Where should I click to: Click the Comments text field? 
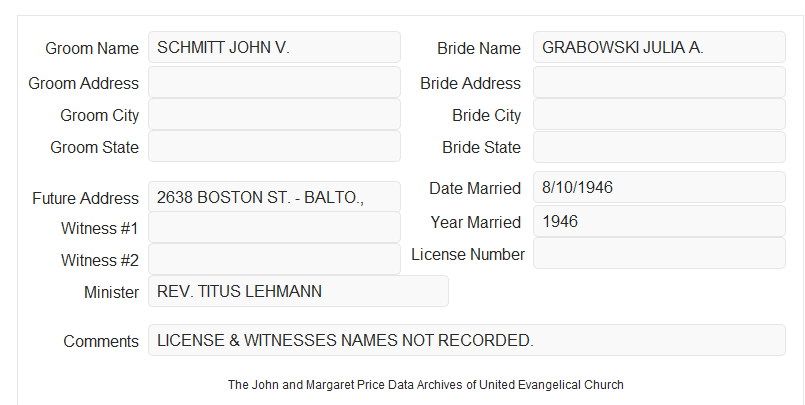467,340
